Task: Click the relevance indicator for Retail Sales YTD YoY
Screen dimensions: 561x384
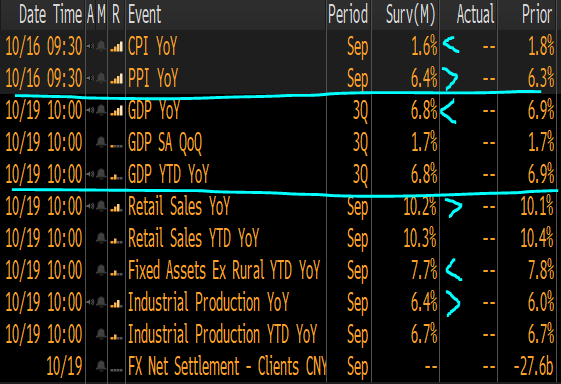Action: click(116, 241)
